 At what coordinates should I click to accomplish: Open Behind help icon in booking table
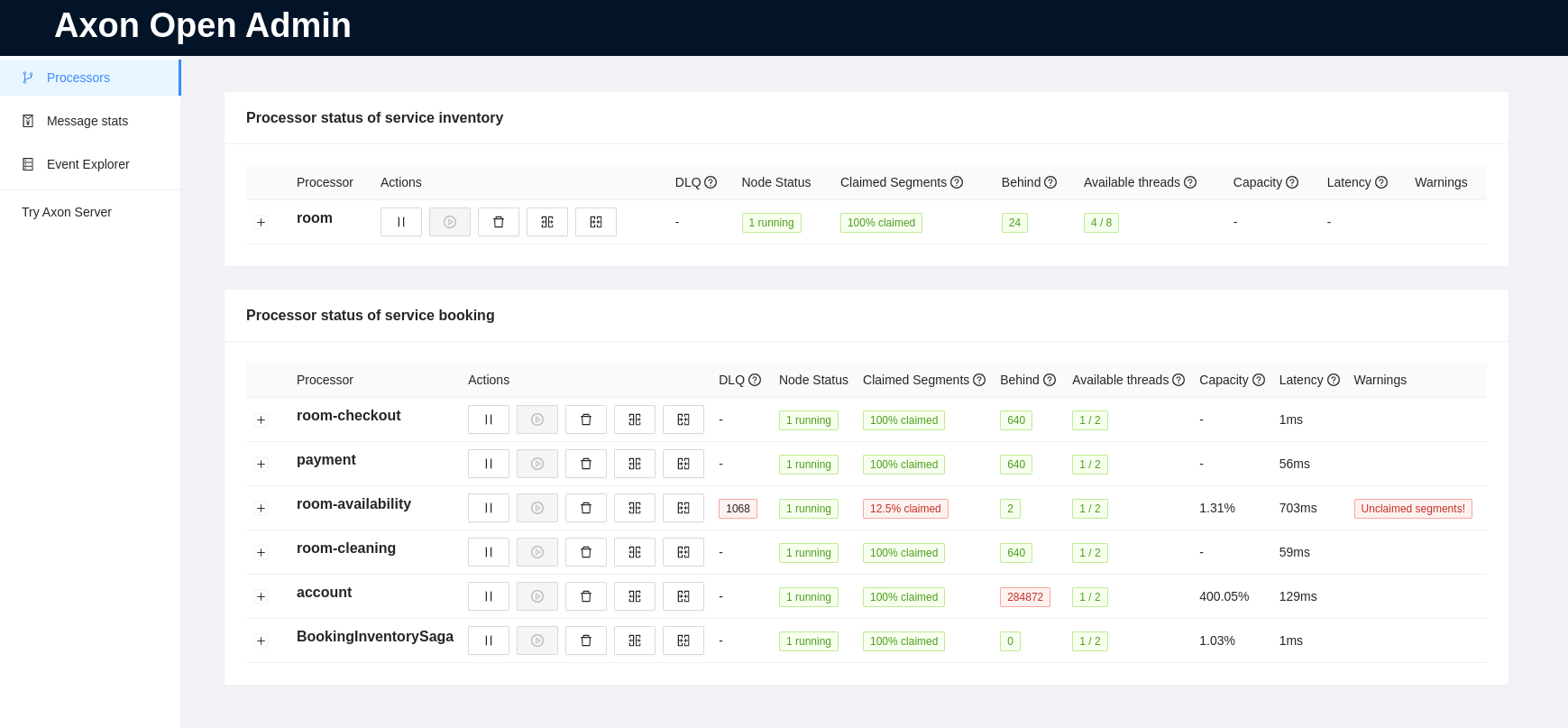[x=1050, y=380]
